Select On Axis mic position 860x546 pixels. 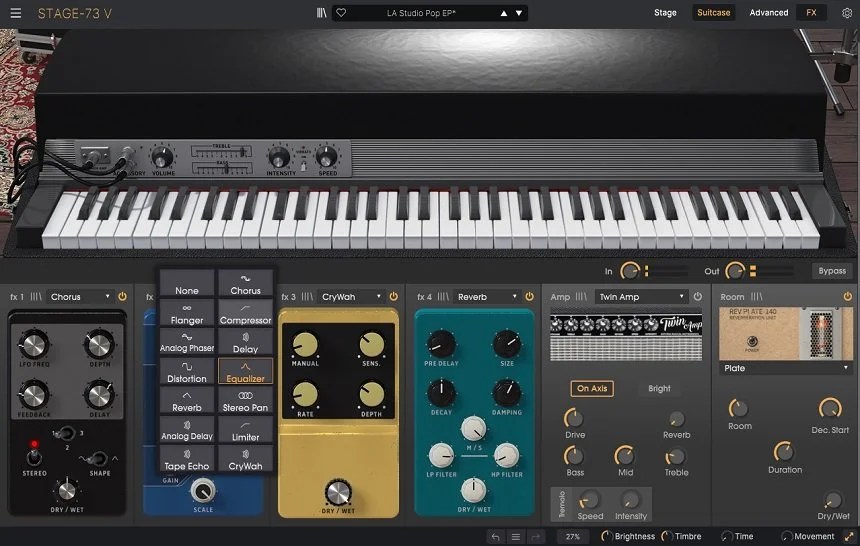point(592,388)
